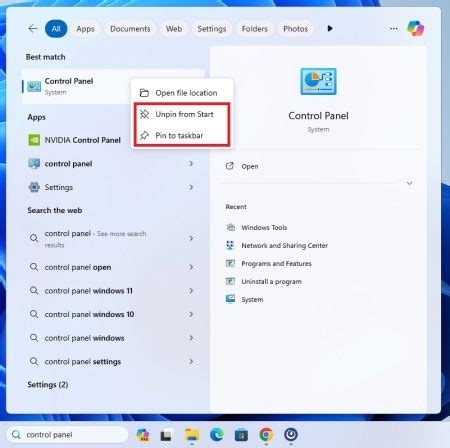Open System from the Recent list
Viewport: 450px width, 448px height.
252,299
